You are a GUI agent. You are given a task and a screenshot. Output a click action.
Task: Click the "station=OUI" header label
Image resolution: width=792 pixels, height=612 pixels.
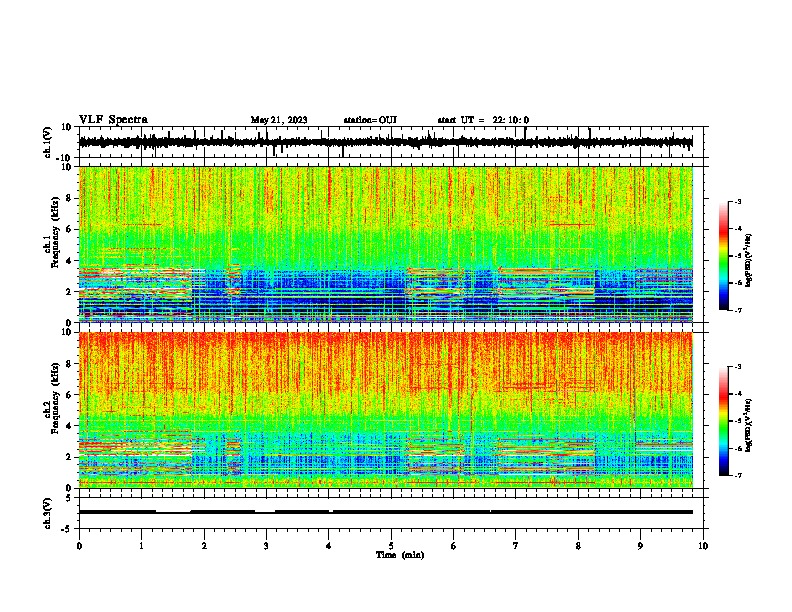[x=370, y=120]
